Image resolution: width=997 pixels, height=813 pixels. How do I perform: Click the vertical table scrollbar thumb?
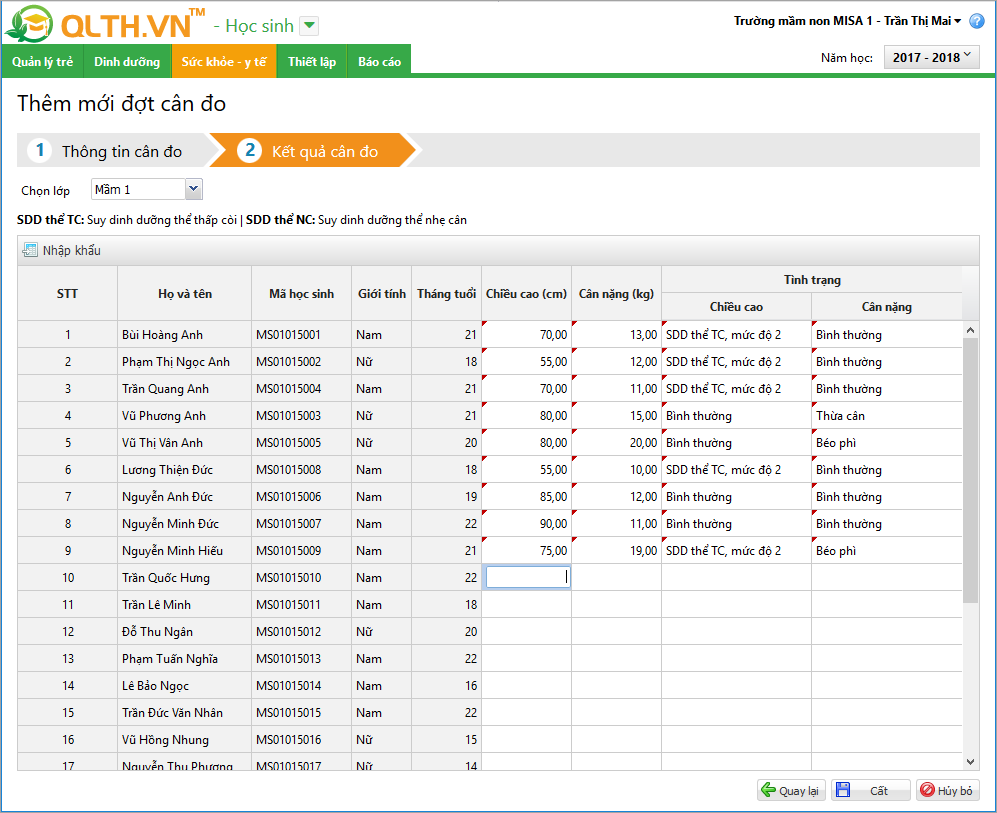[970, 470]
